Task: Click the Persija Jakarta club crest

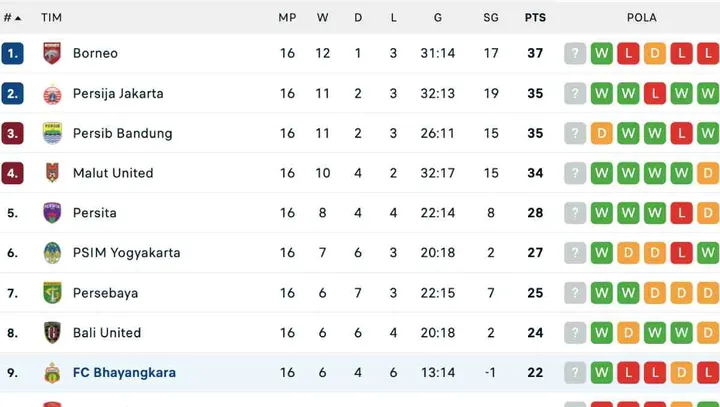Action: pos(52,93)
